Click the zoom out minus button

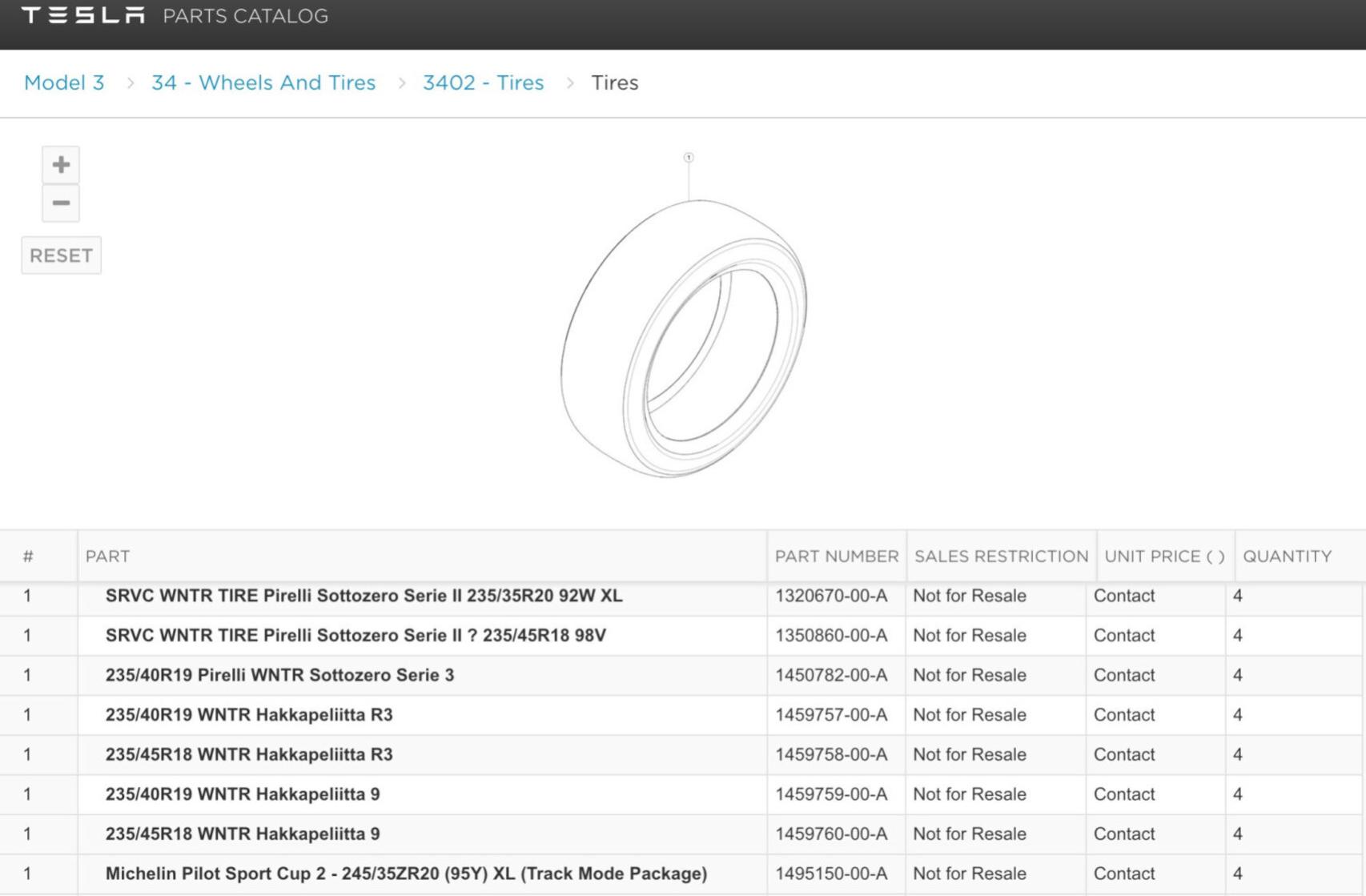pos(61,203)
